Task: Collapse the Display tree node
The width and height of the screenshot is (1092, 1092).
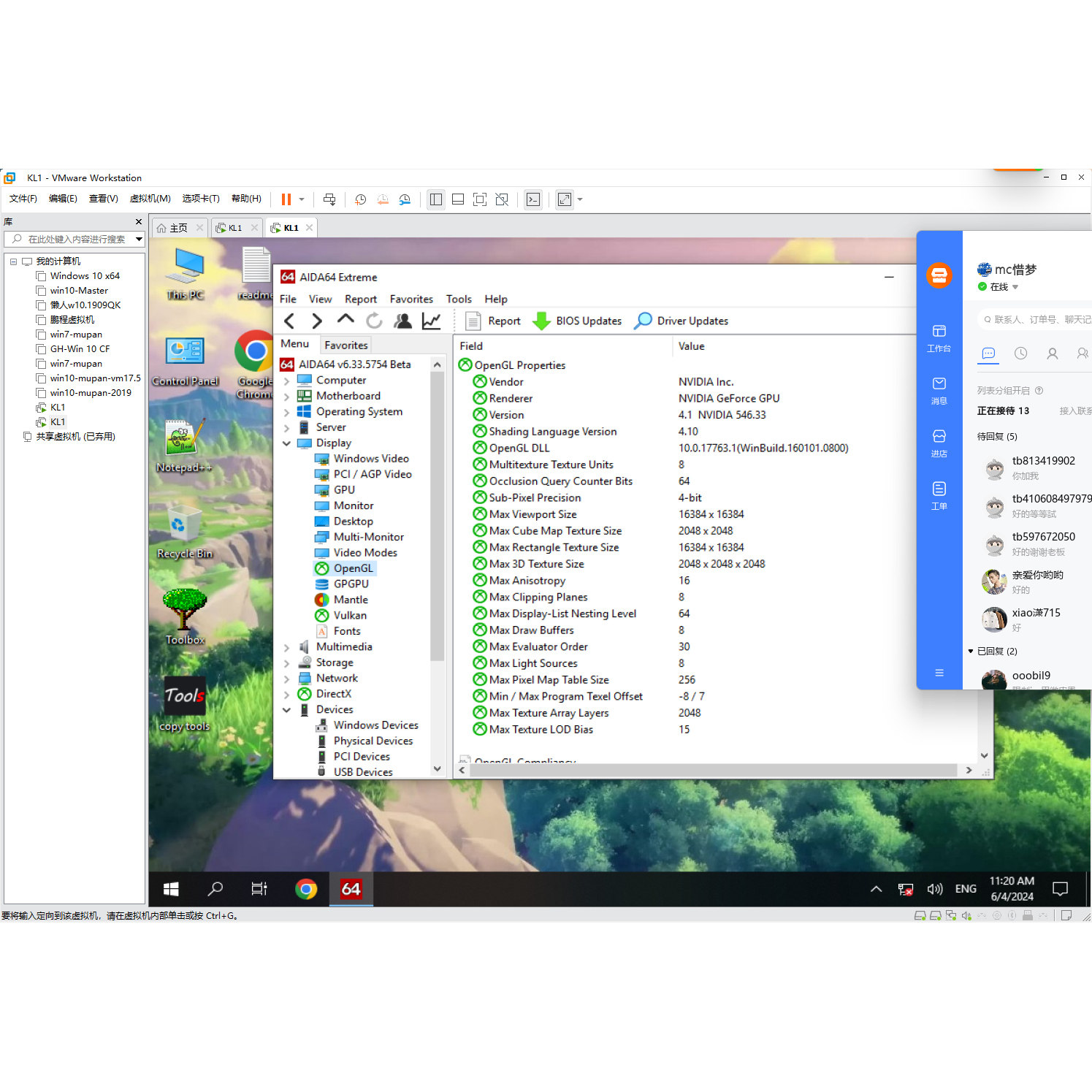Action: tap(286, 443)
